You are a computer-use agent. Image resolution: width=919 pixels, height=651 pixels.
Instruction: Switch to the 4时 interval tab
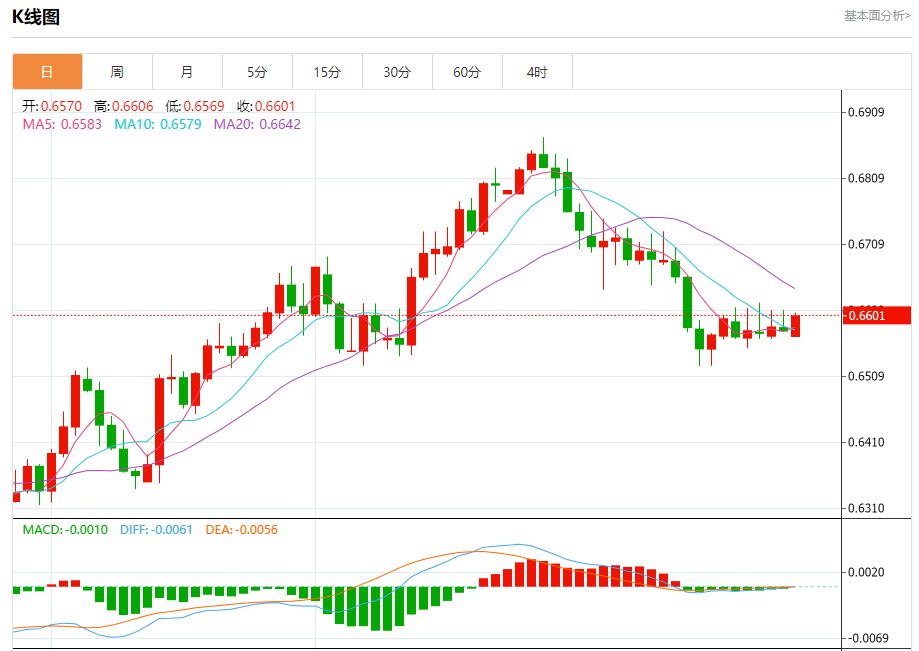click(x=537, y=72)
